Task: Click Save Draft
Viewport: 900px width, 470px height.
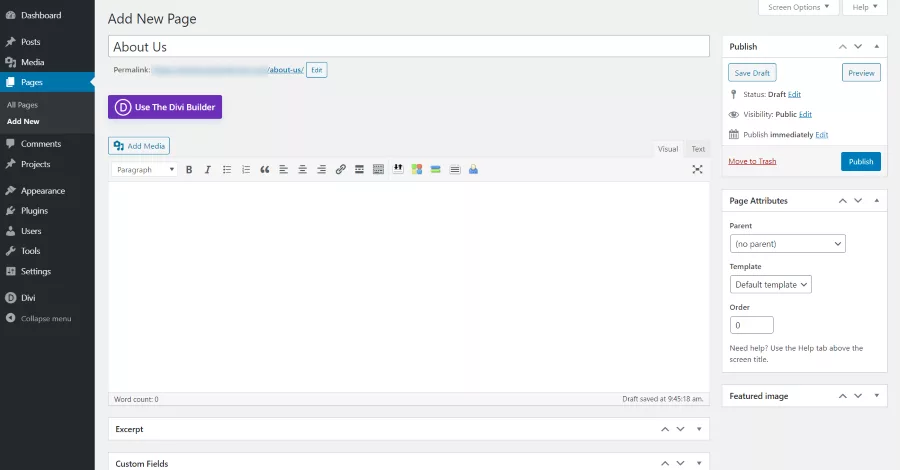Action: click(x=752, y=73)
